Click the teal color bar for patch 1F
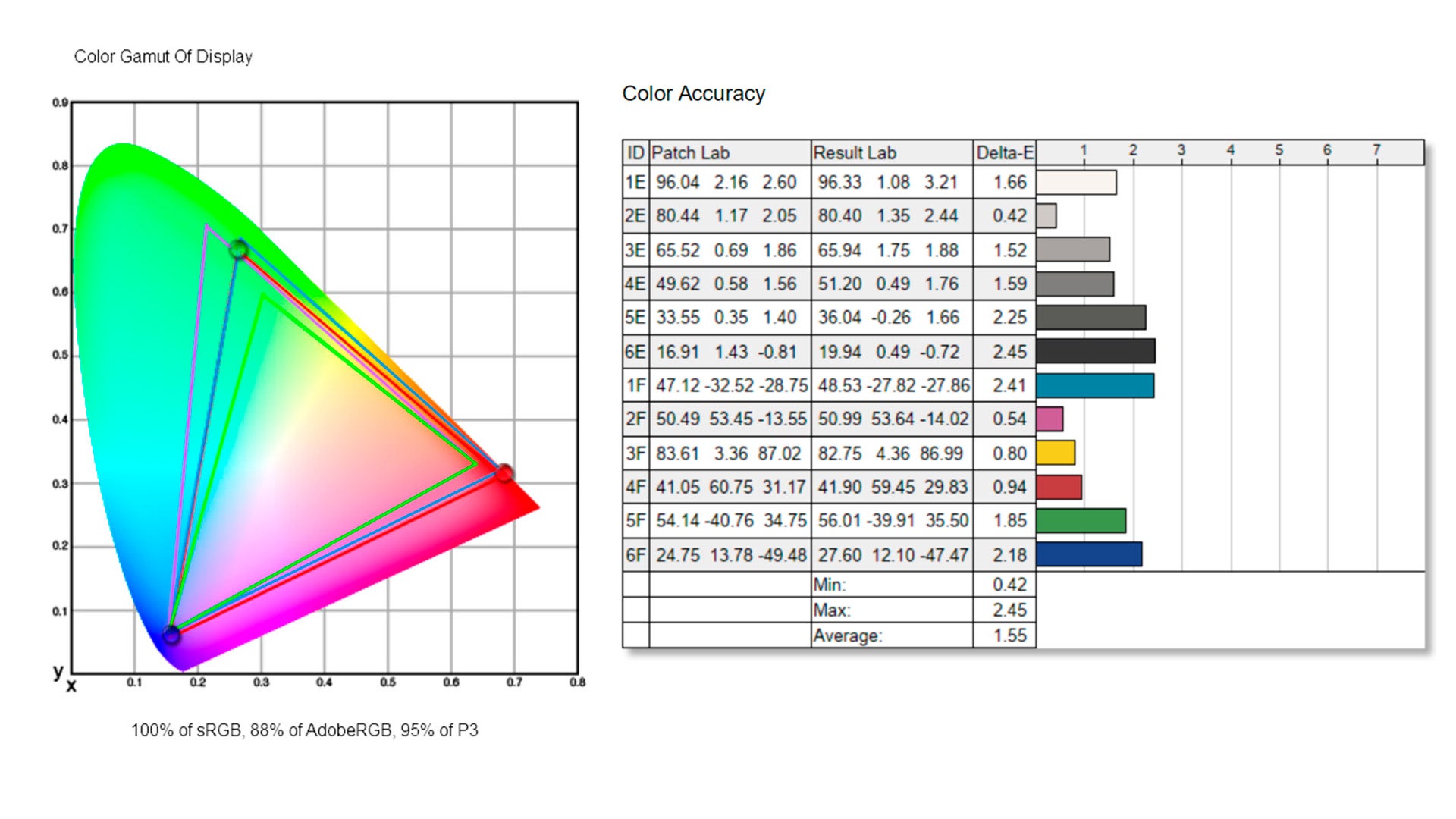The image size is (1456, 819). [1095, 385]
